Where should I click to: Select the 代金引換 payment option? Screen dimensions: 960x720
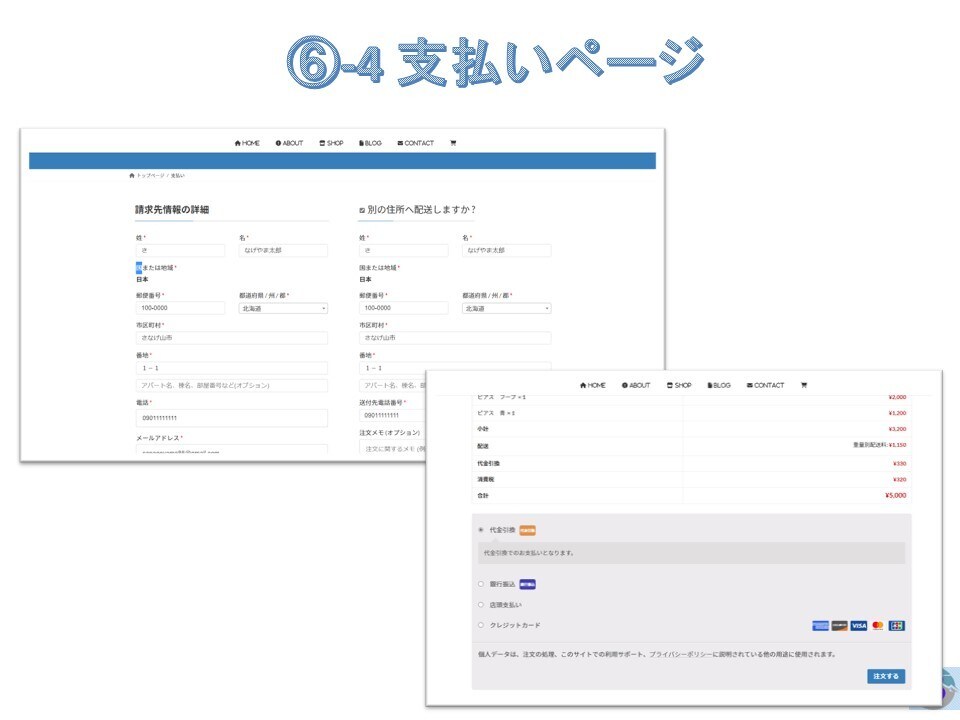click(481, 530)
